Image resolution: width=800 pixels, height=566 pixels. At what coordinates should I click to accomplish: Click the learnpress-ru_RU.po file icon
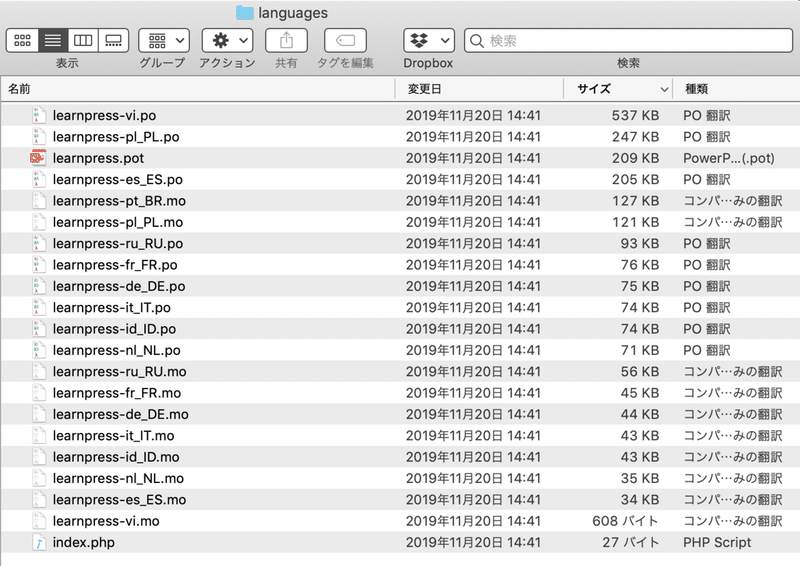[x=39, y=243]
